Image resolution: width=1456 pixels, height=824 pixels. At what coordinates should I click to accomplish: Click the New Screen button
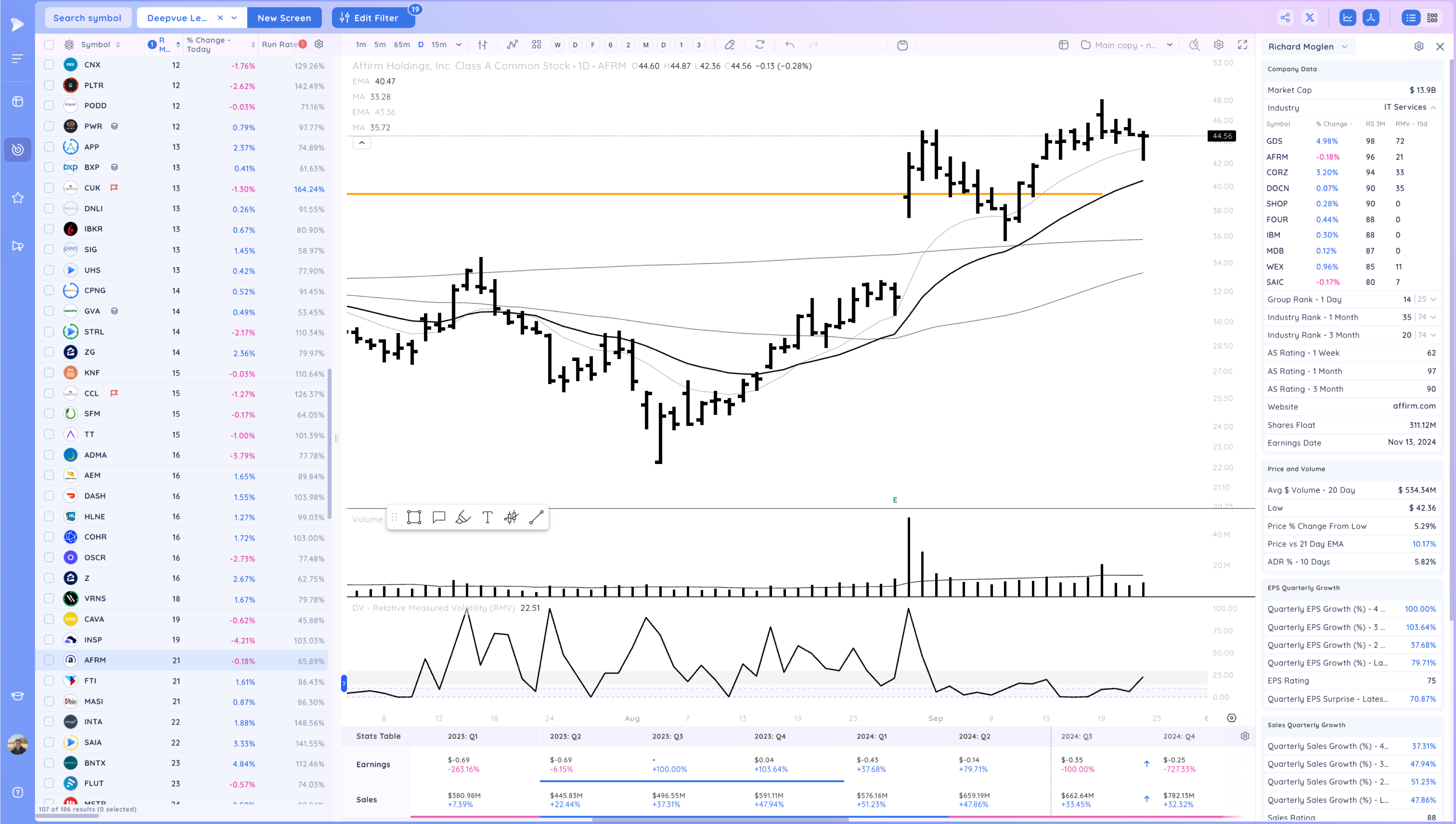tap(285, 17)
